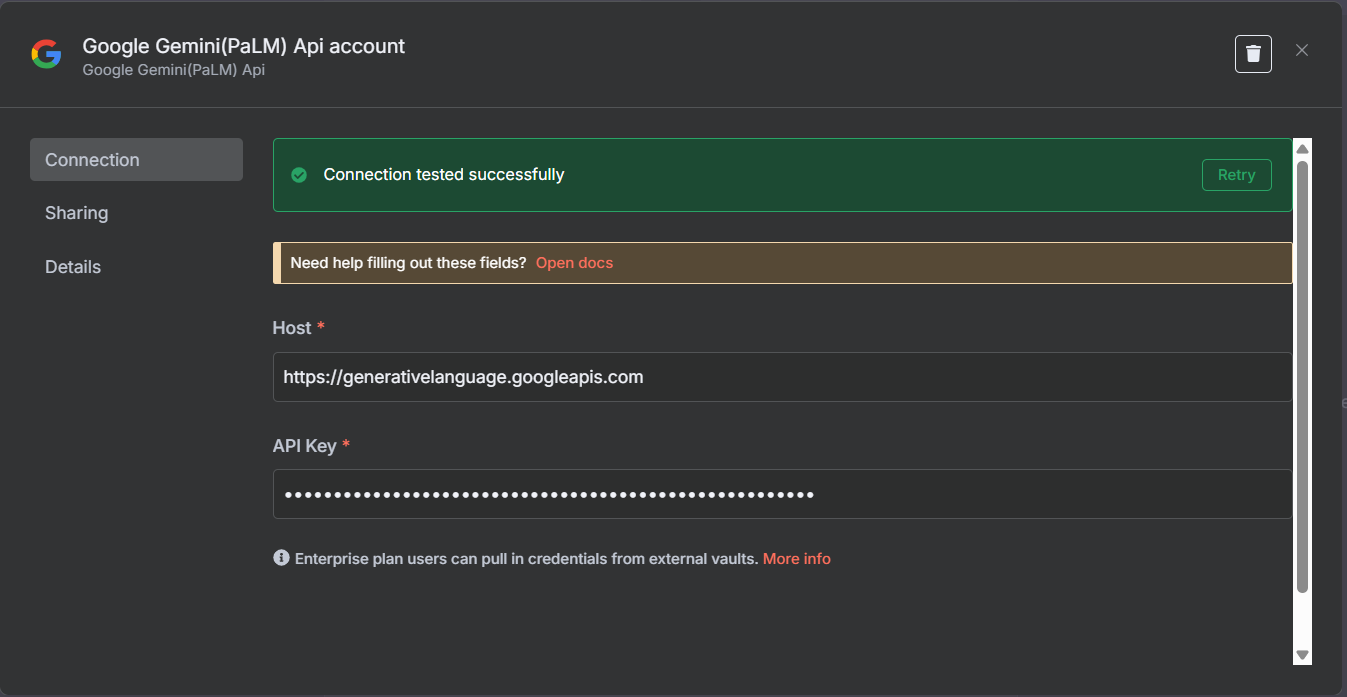This screenshot has height=697, width=1347.
Task: Close the credential dialog with X
Action: click(x=1302, y=50)
